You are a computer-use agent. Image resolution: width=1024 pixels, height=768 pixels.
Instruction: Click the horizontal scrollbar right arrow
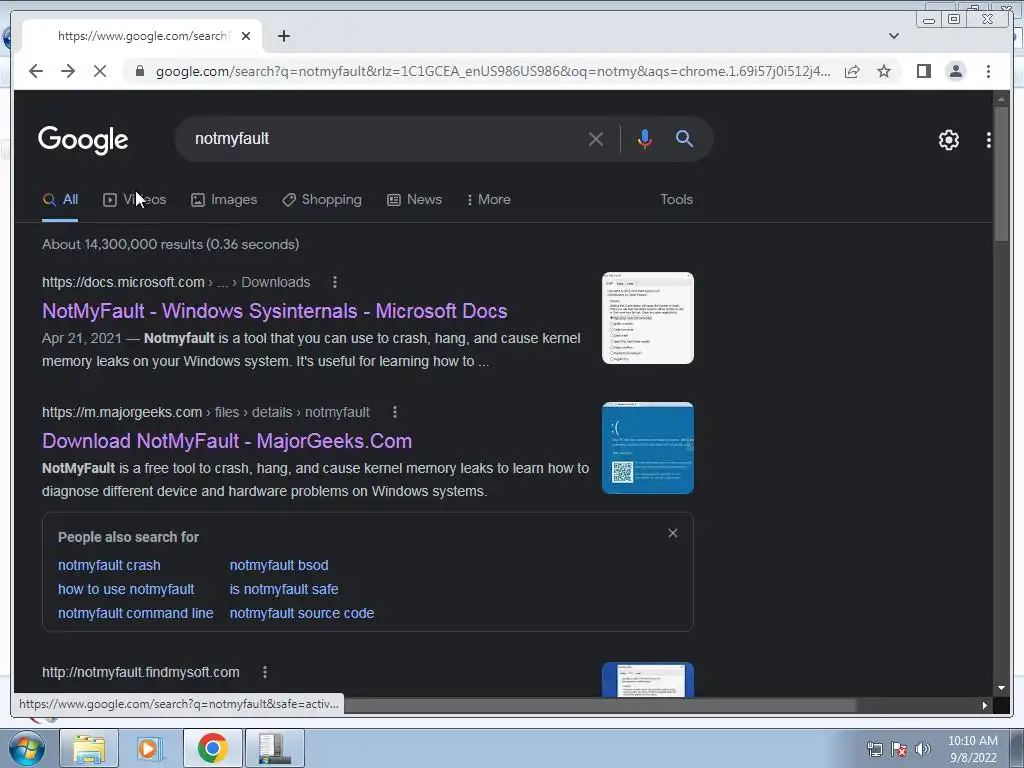point(985,705)
